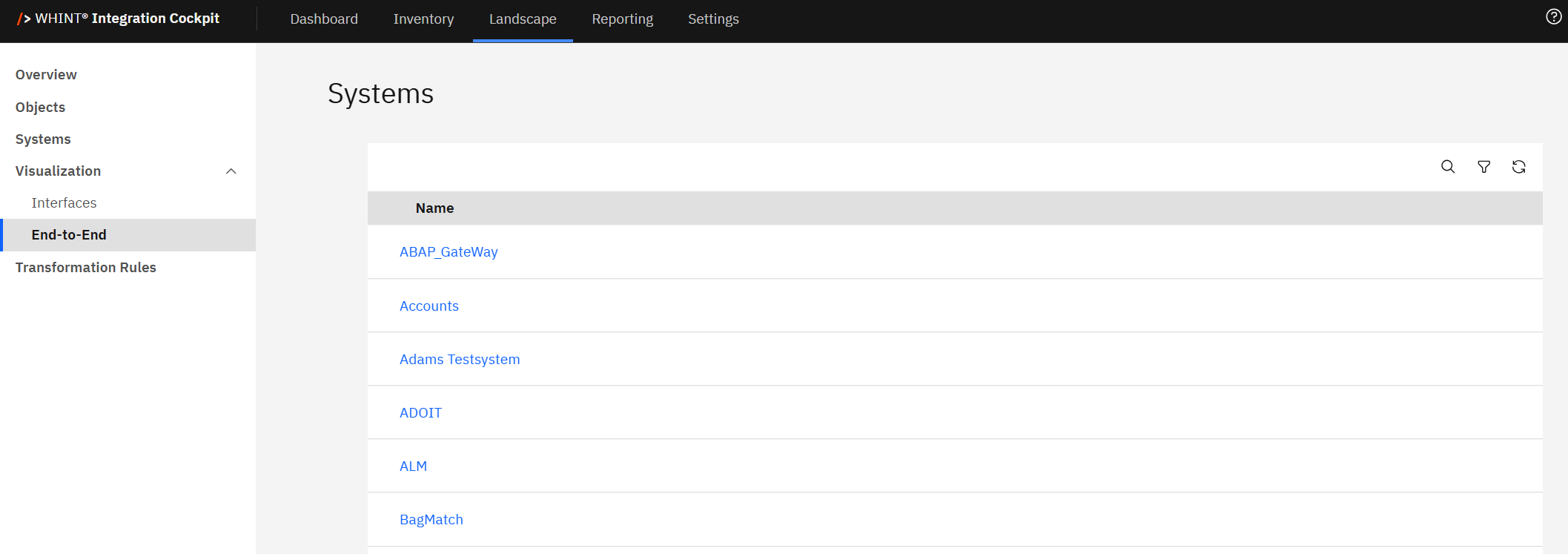Open the Inventory tab

click(423, 19)
